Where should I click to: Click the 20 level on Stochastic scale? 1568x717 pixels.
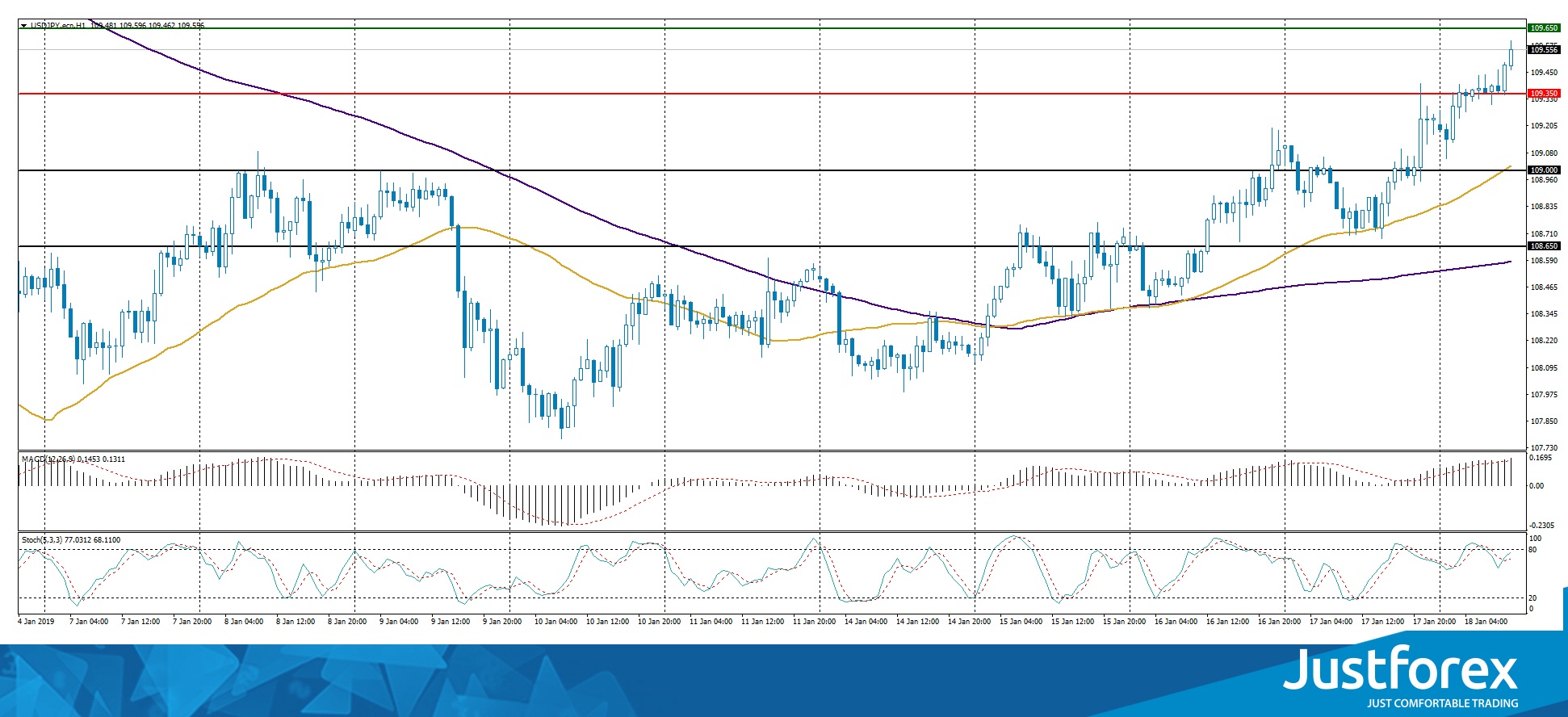1533,598
